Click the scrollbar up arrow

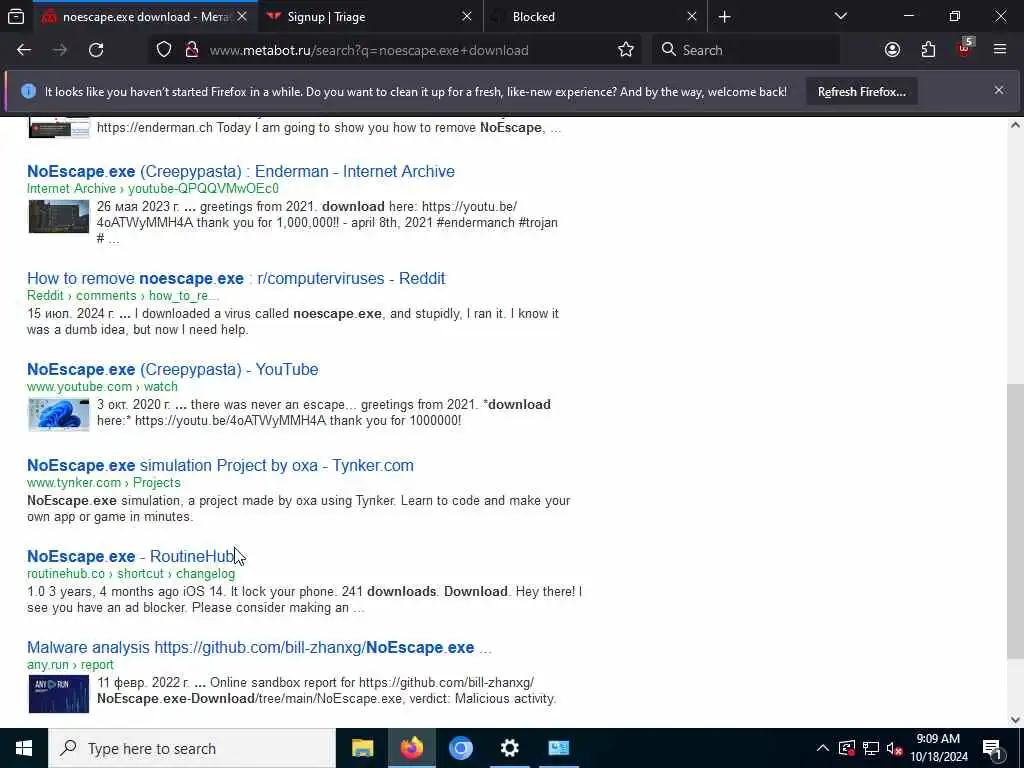(x=1015, y=125)
